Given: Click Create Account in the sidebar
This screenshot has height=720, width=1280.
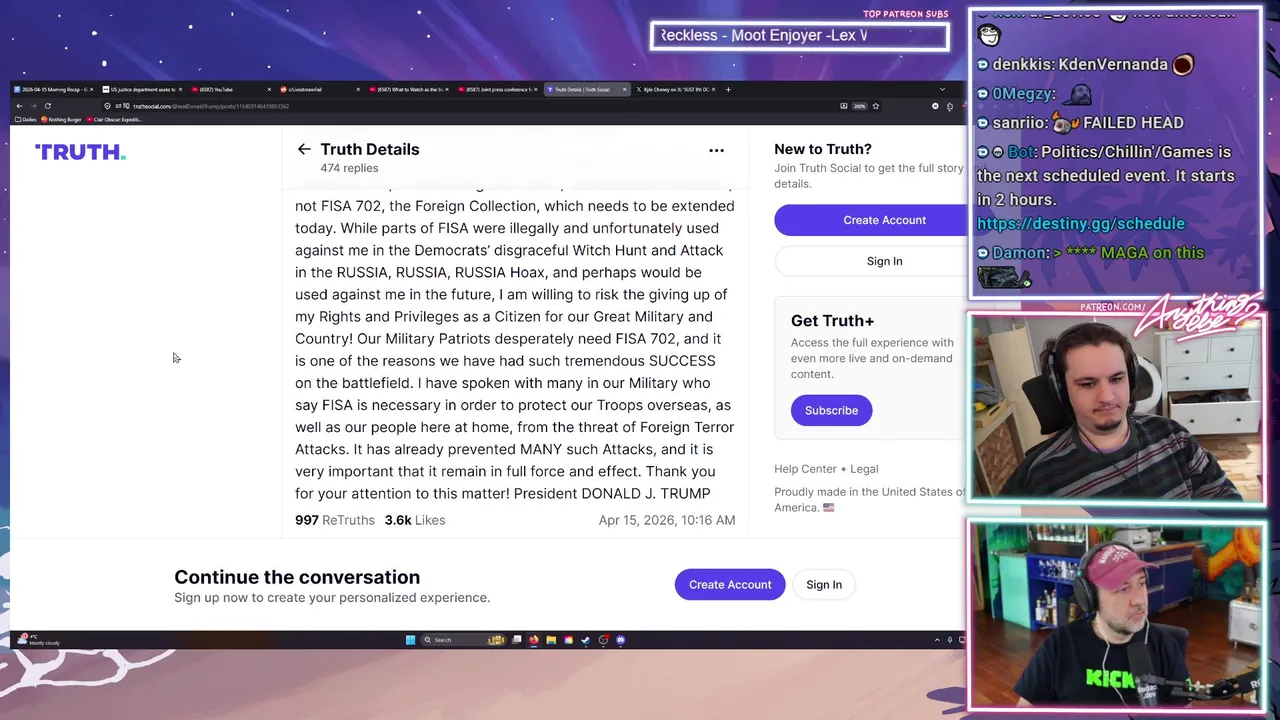Looking at the screenshot, I should [871, 220].
